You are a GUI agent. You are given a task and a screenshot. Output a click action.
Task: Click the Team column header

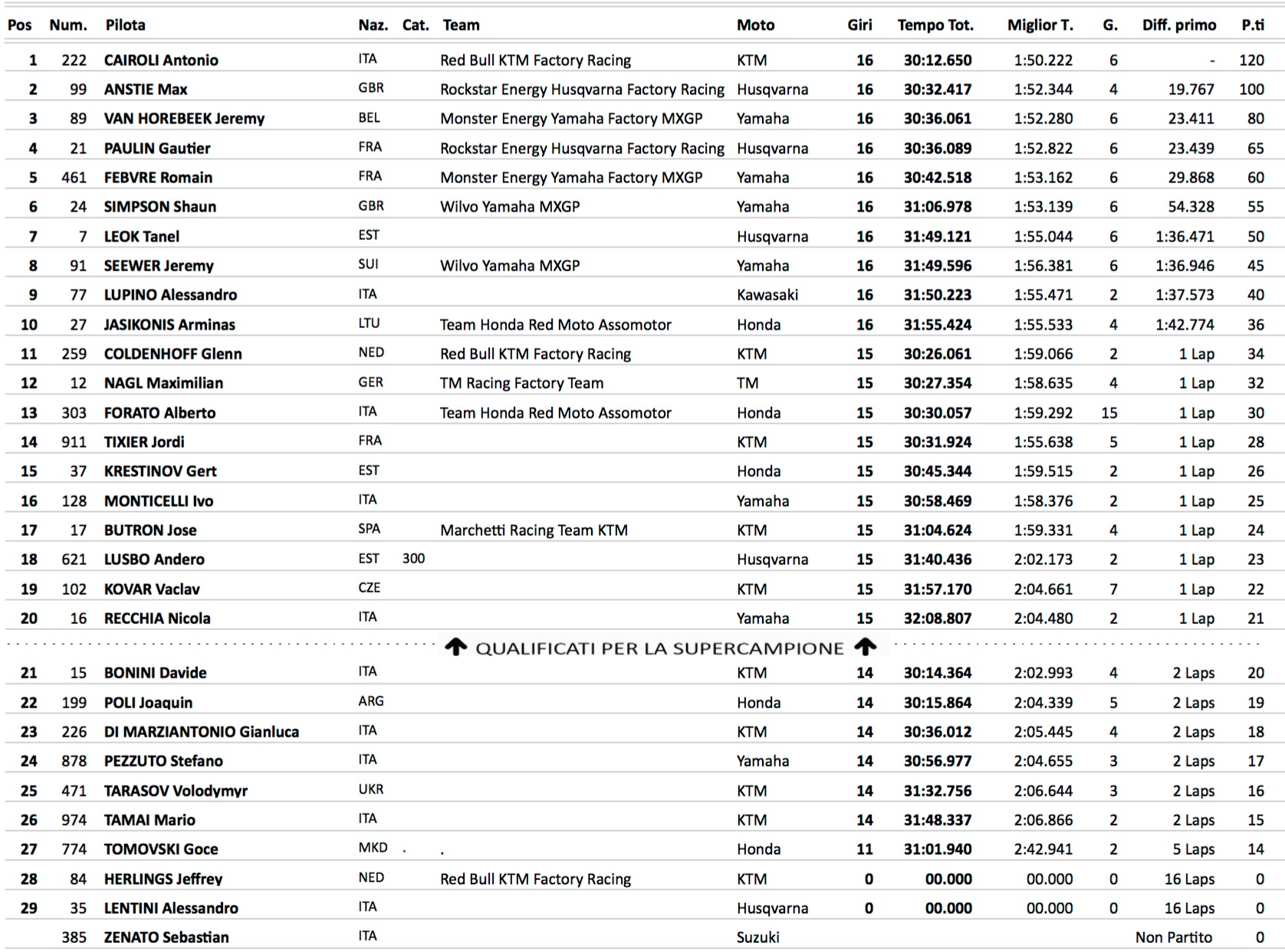point(461,25)
